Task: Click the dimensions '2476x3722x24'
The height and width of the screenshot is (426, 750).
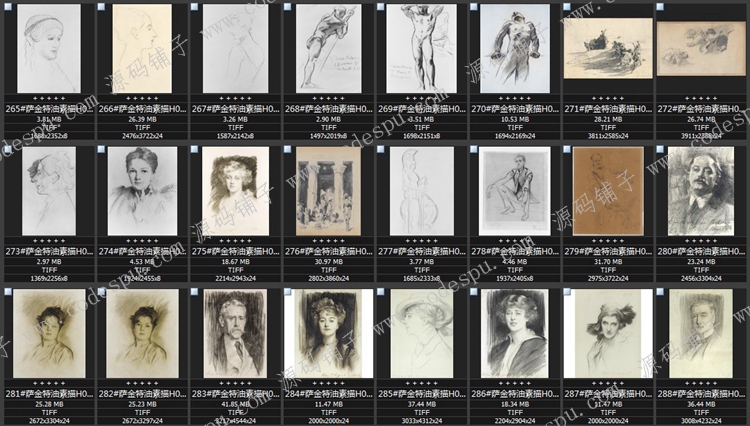Action: tap(142, 136)
